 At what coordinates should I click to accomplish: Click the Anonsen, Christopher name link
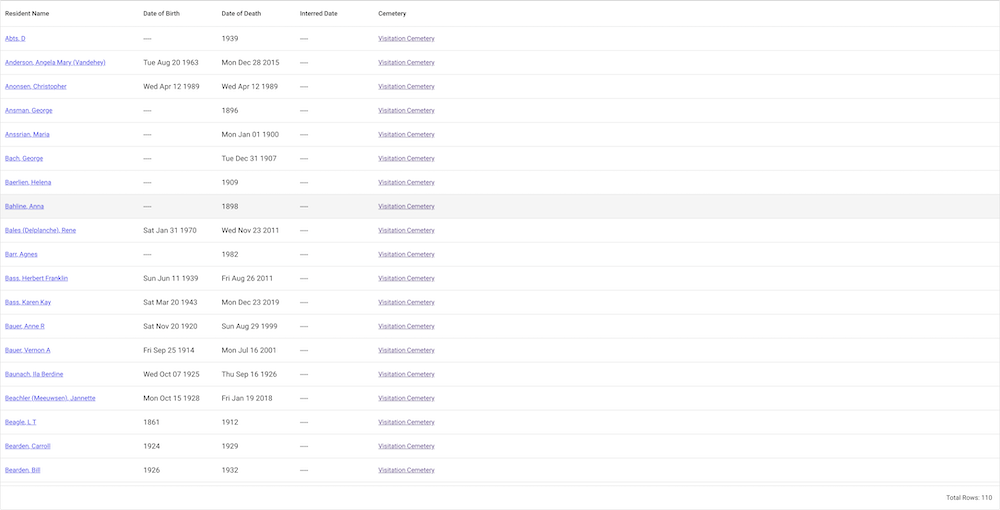[x=36, y=86]
